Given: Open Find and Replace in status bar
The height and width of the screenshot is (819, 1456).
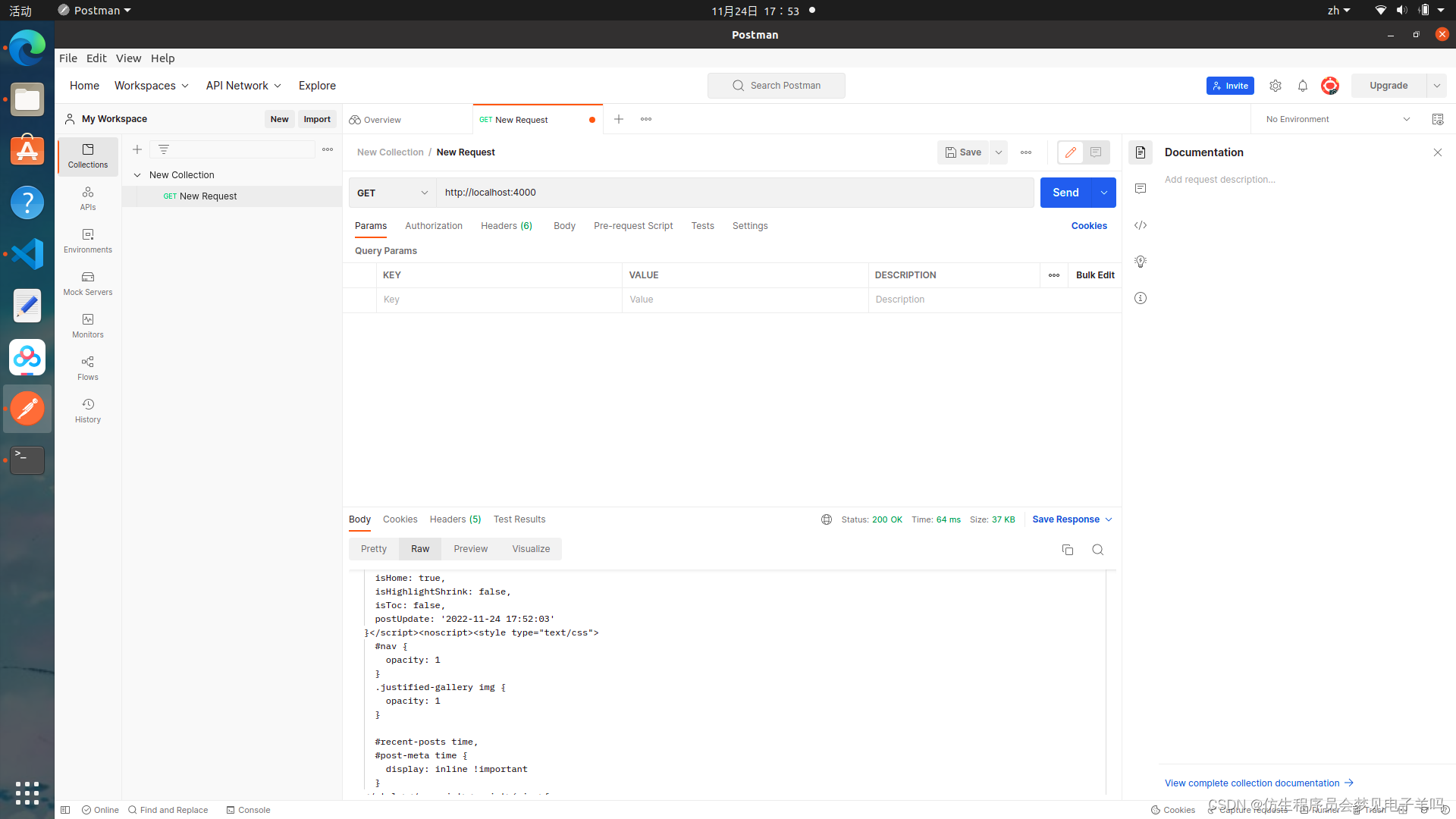Looking at the screenshot, I should [x=168, y=810].
